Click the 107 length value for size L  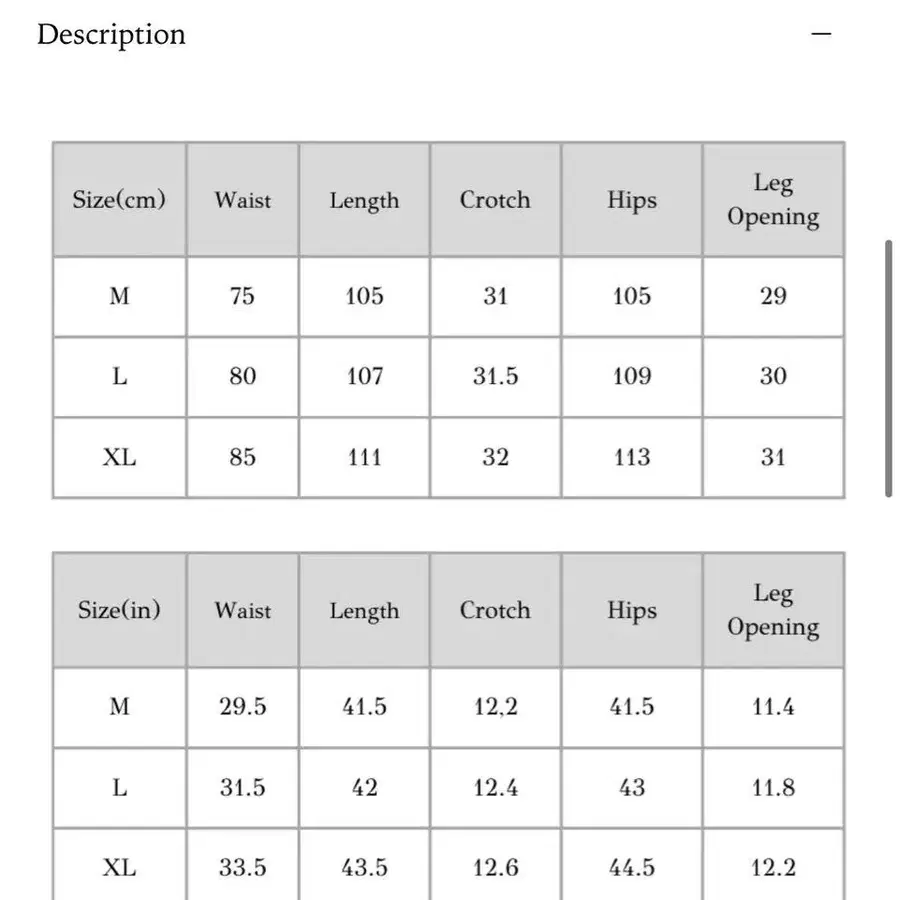pos(364,377)
